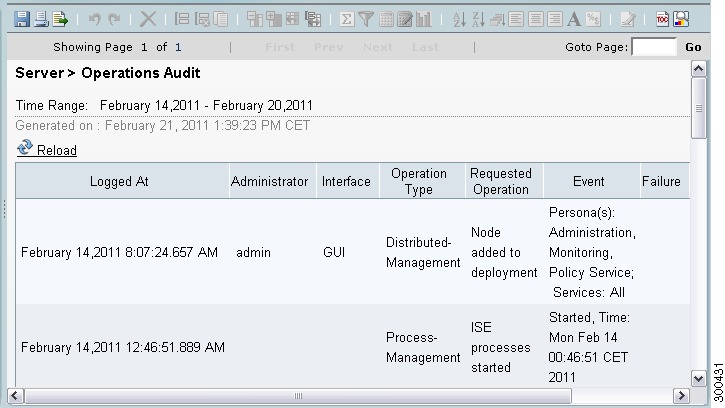Open the Filter funnel icon

click(366, 19)
